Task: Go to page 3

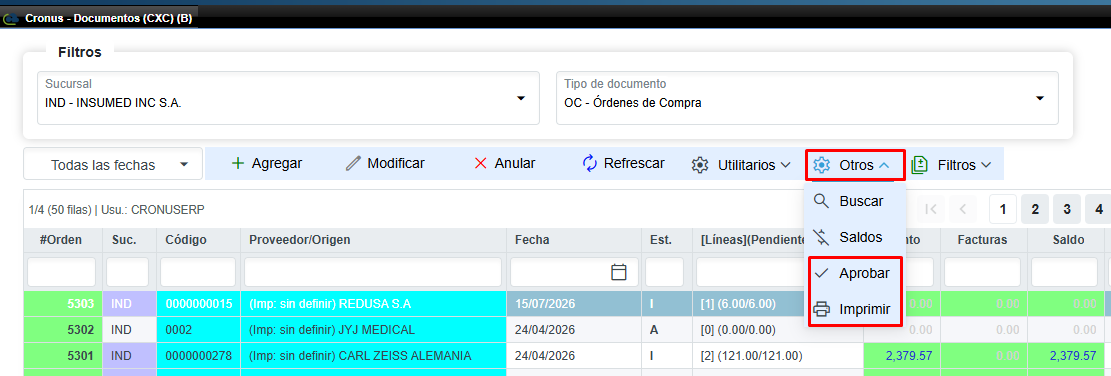Action: 1066,209
